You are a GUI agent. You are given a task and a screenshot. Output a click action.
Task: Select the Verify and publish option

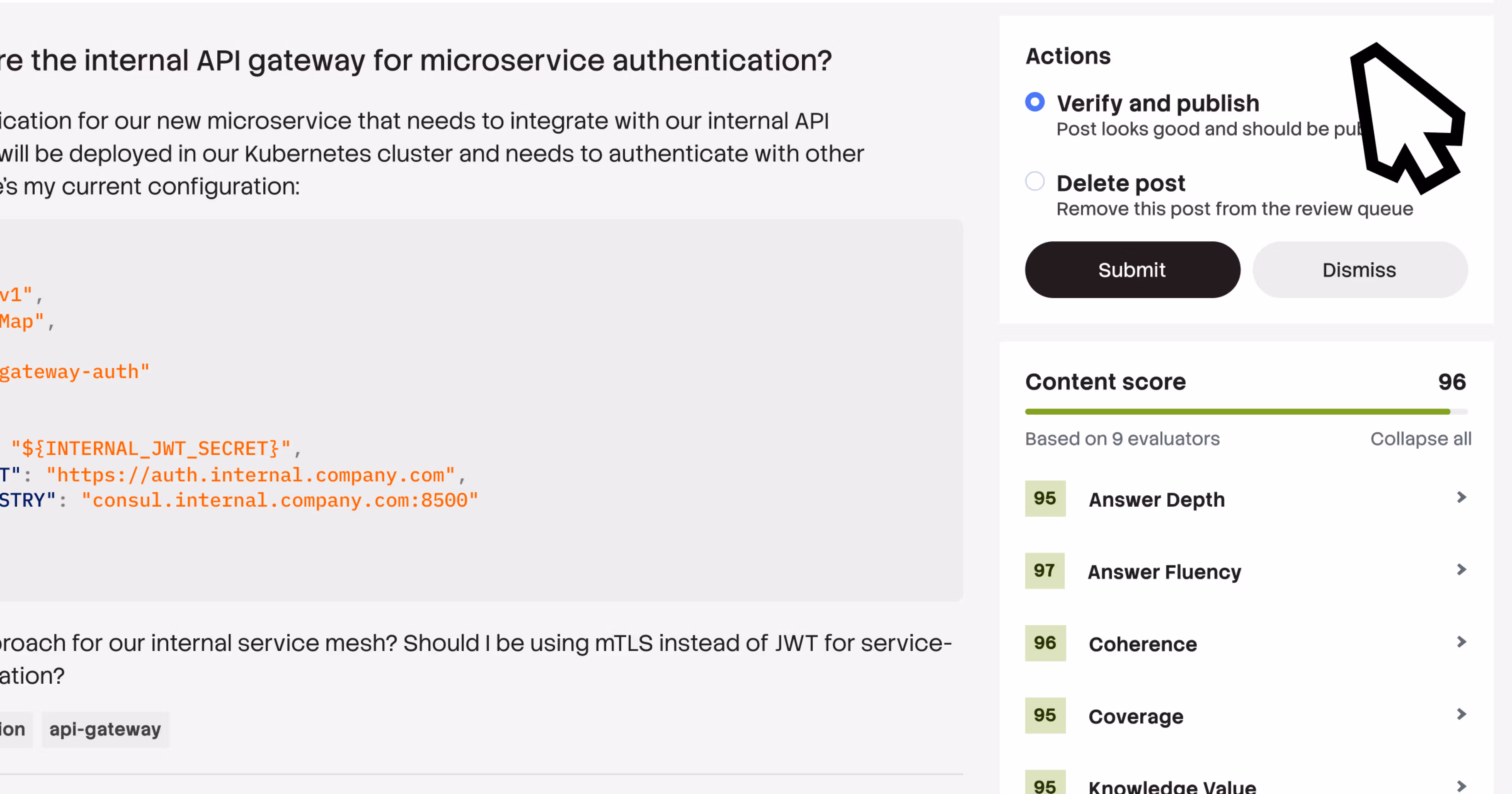pyautogui.click(x=1035, y=101)
